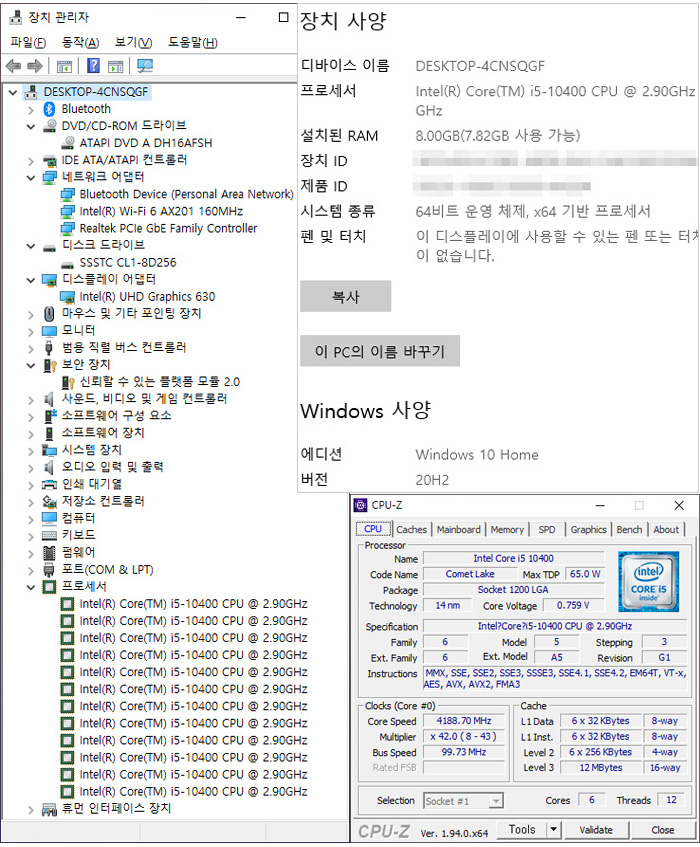The width and height of the screenshot is (700, 847).
Task: Click Device Manager forward arrow icon
Action: pyautogui.click(x=35, y=66)
